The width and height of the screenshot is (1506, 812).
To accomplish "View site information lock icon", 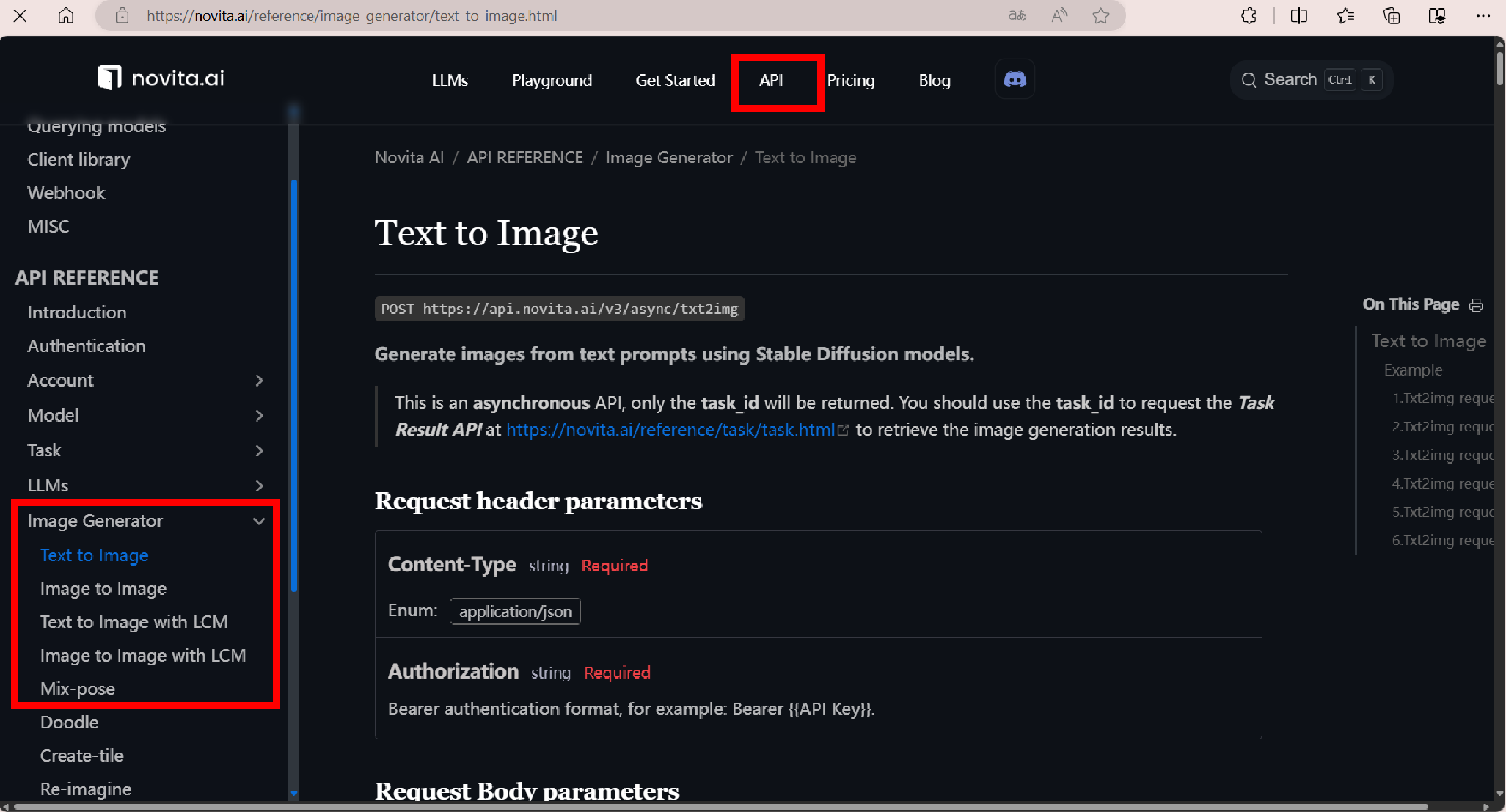I will pos(123,15).
